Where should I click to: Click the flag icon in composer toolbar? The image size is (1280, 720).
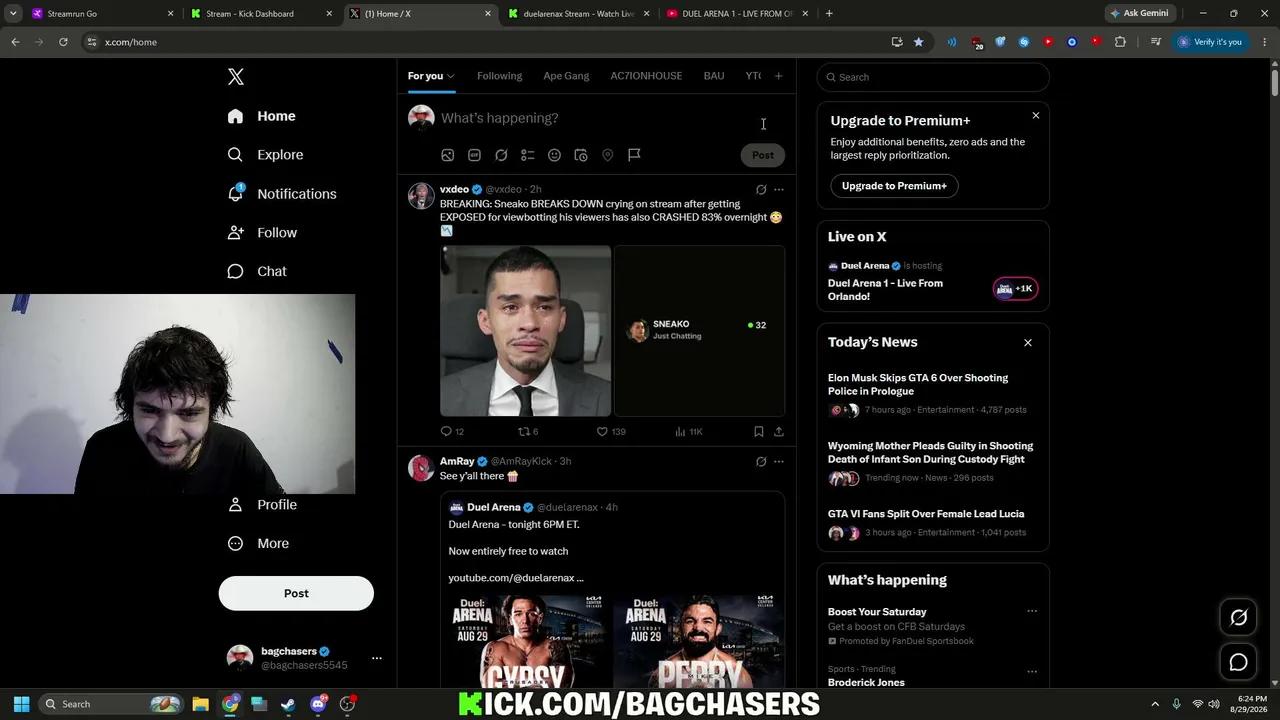pyautogui.click(x=634, y=155)
